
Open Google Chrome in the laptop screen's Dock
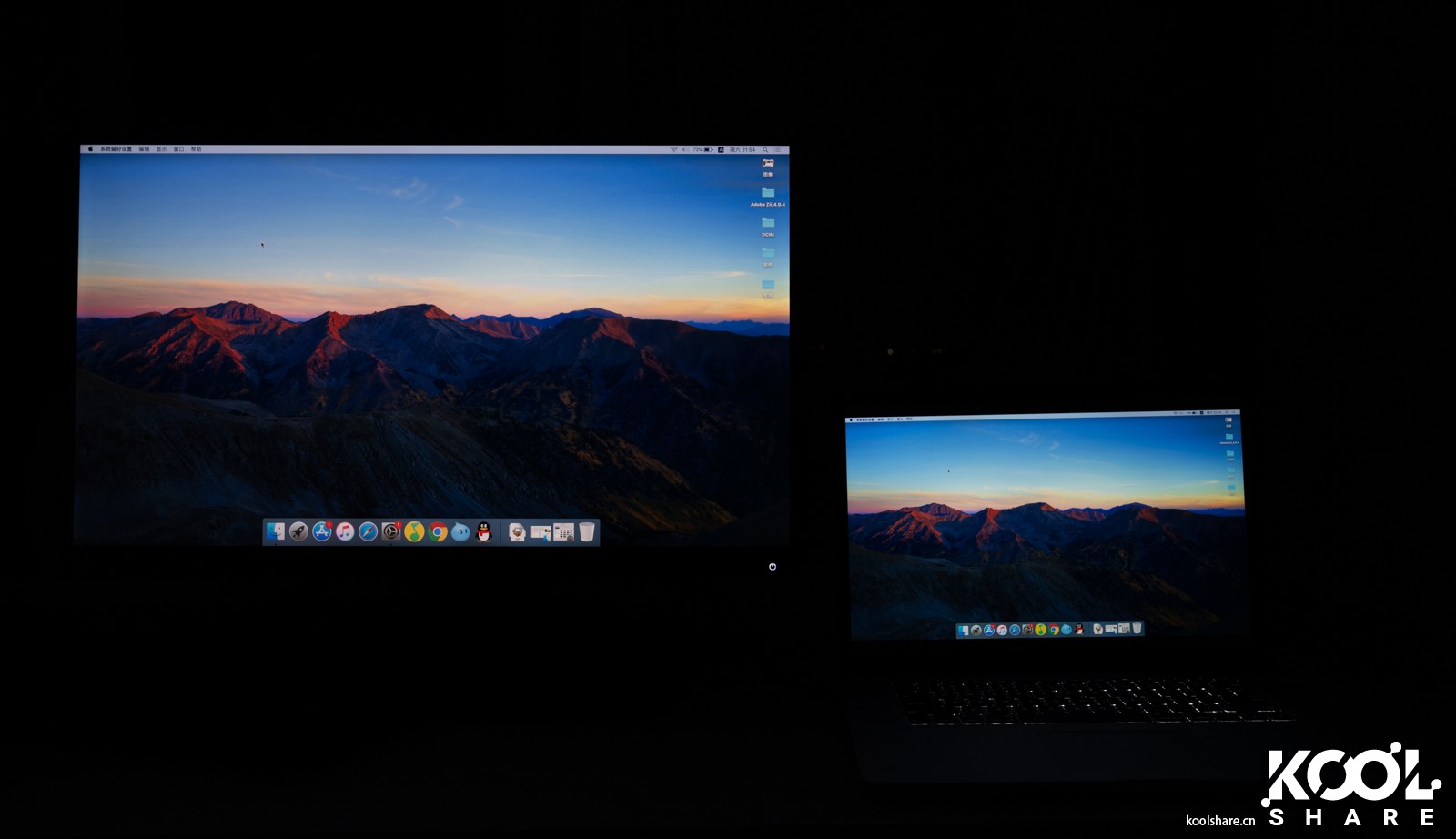coord(1054,630)
